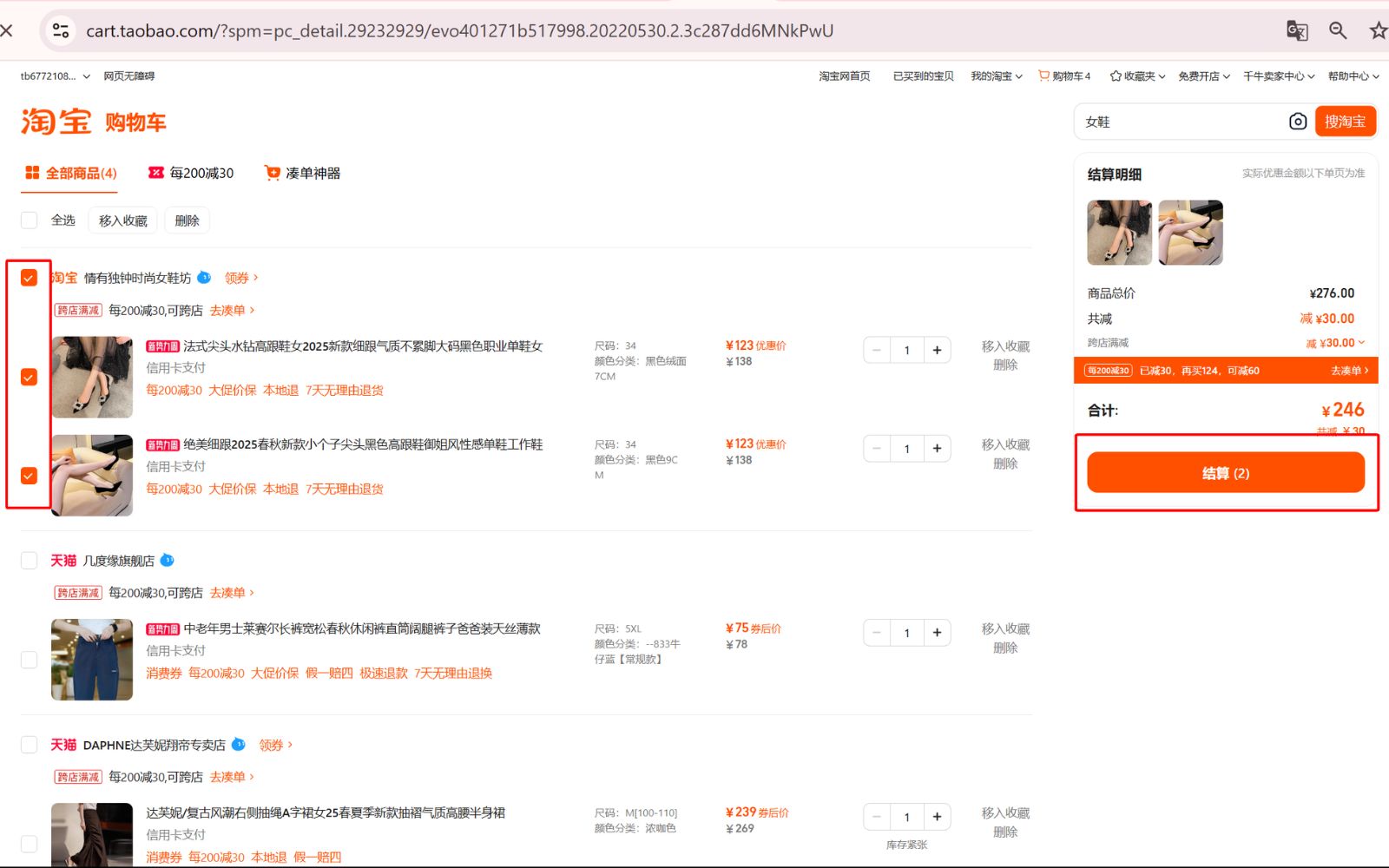This screenshot has width=1389, height=868.
Task: Click second shoe thumbnail in 结算明细 panel
Action: pyautogui.click(x=1190, y=233)
